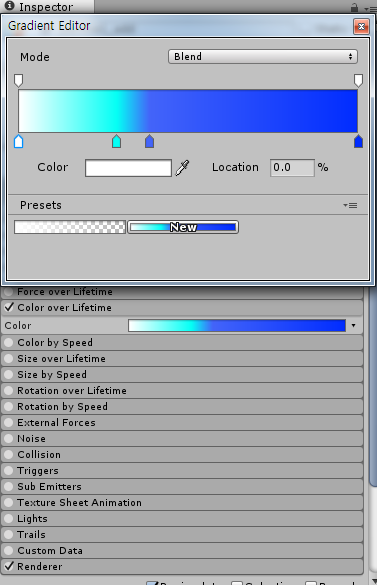This screenshot has height=585, width=377.
Task: Select the top-right alpha key marker
Action: (x=358, y=80)
